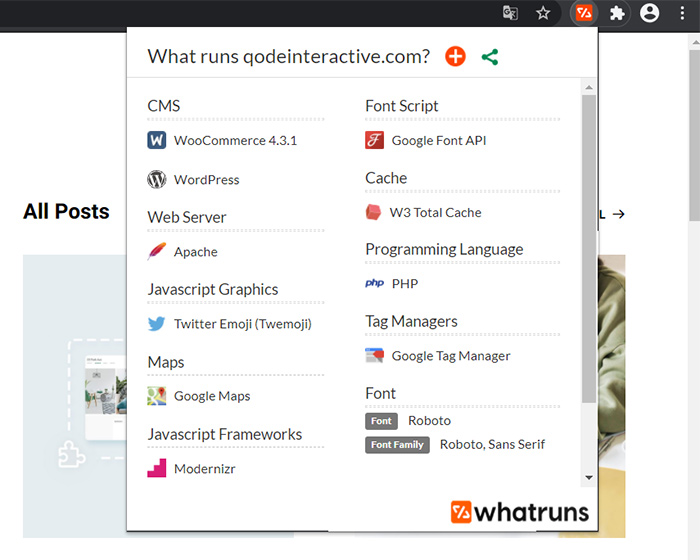Click the Web Server category heading
700x560 pixels.
[187, 217]
